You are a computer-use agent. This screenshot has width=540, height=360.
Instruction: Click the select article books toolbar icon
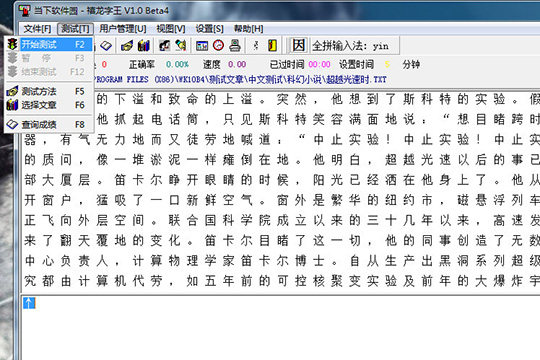(144, 45)
